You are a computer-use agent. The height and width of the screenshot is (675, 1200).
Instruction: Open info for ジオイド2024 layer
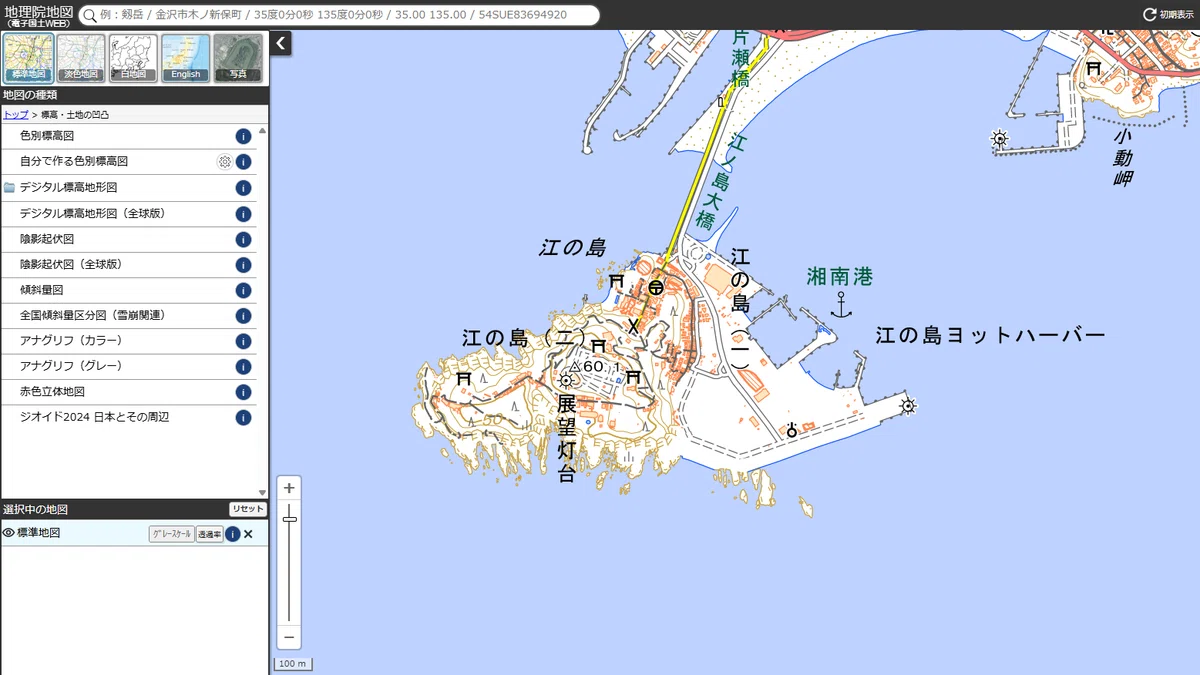(243, 418)
